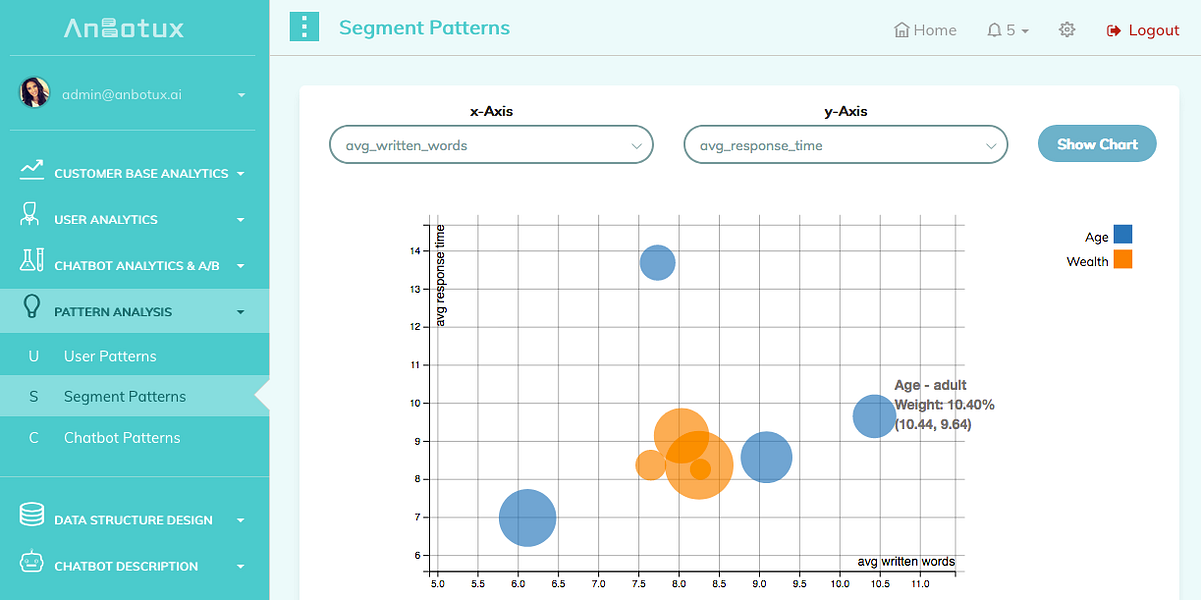Click the Wealth legend label
Image resolution: width=1201 pixels, height=600 pixels.
[1087, 261]
